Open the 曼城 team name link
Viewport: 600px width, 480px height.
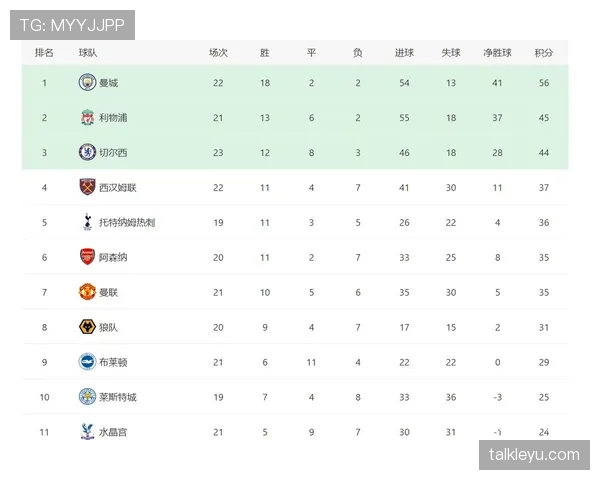tap(109, 83)
